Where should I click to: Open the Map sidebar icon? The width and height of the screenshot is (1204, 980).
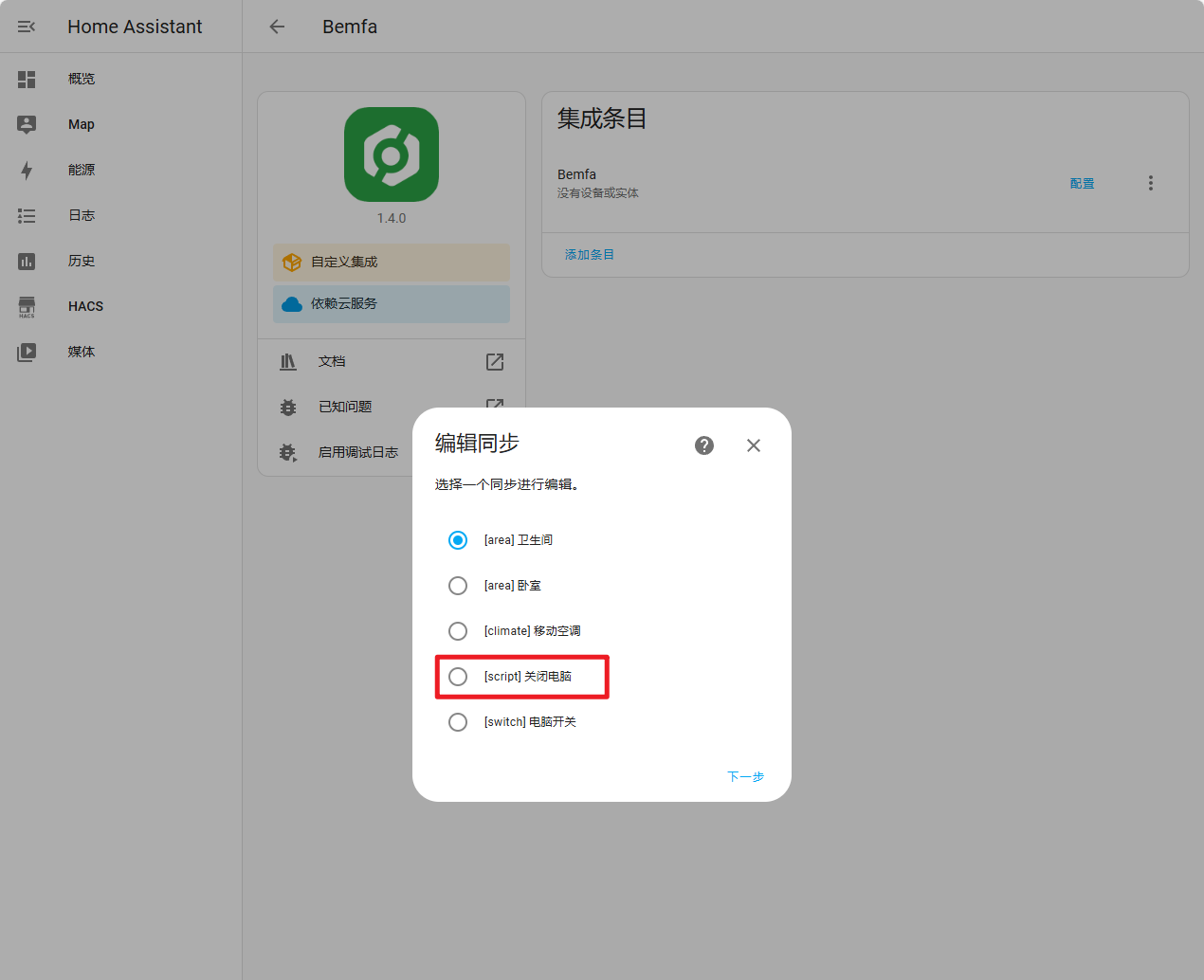[27, 124]
